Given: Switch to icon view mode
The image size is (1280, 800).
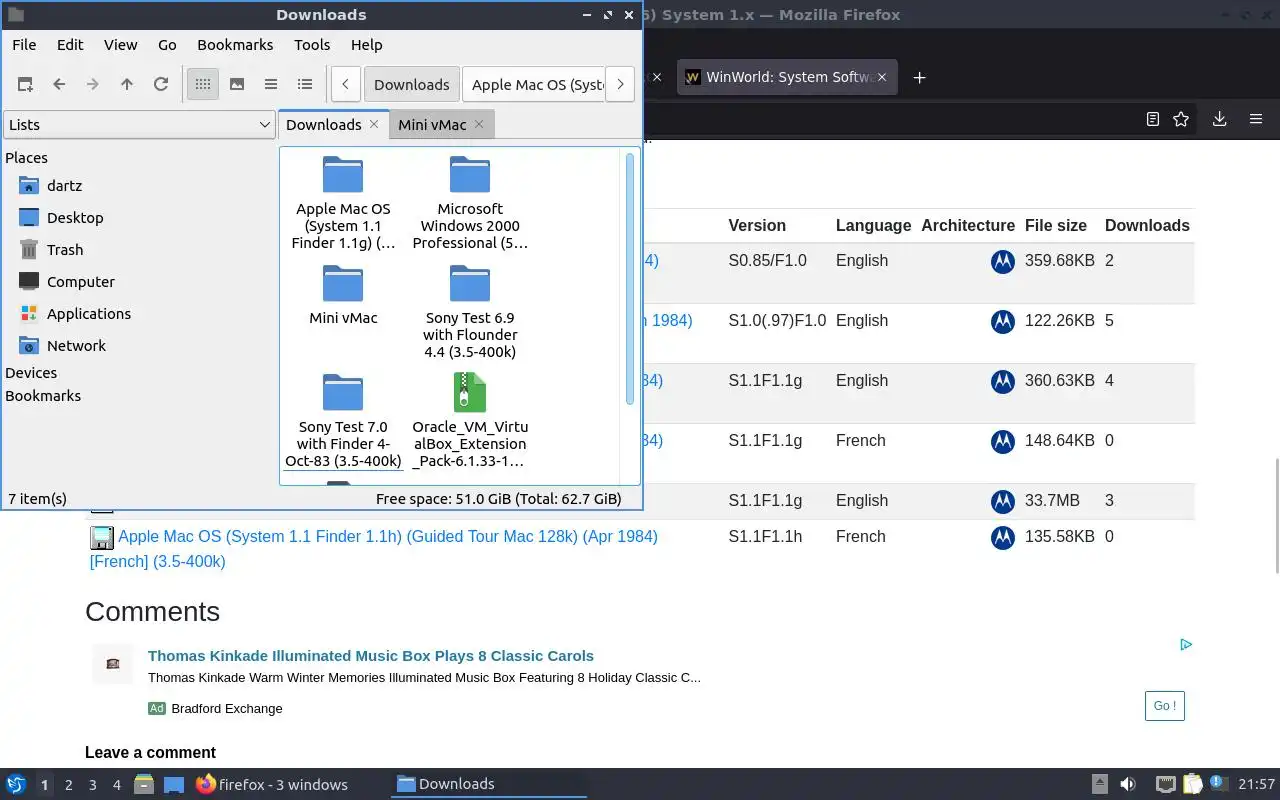Looking at the screenshot, I should click(203, 85).
